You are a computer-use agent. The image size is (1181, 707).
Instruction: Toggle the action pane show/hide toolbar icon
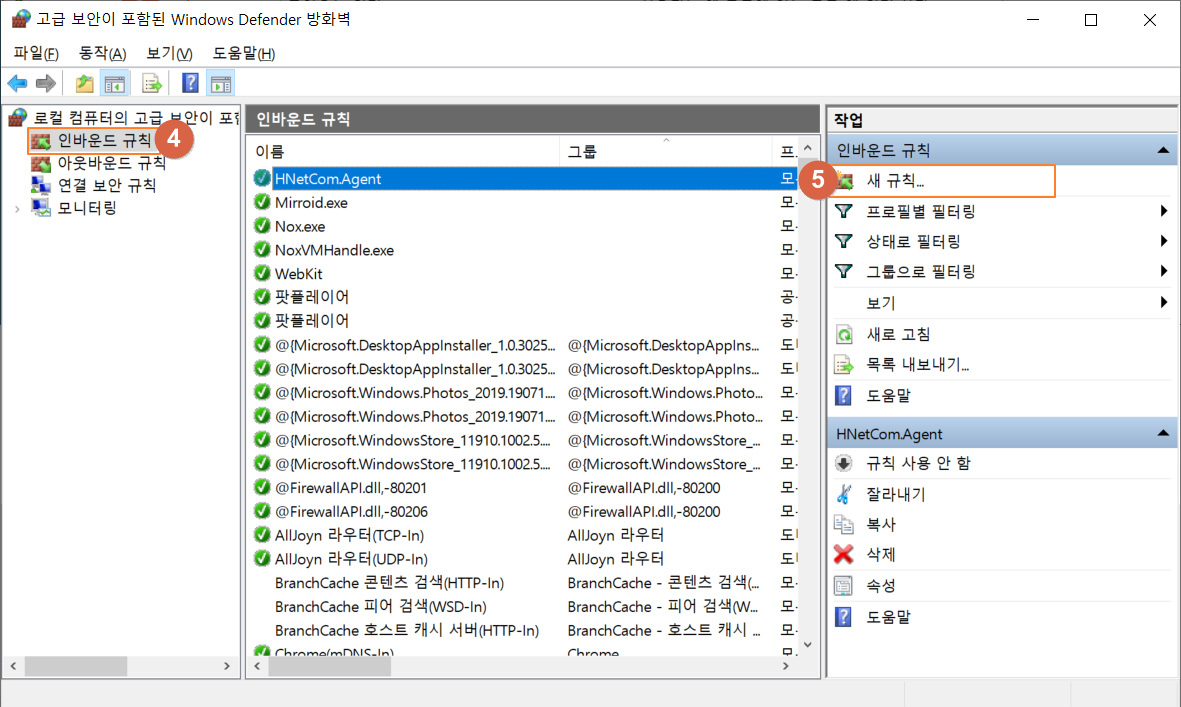tap(221, 84)
